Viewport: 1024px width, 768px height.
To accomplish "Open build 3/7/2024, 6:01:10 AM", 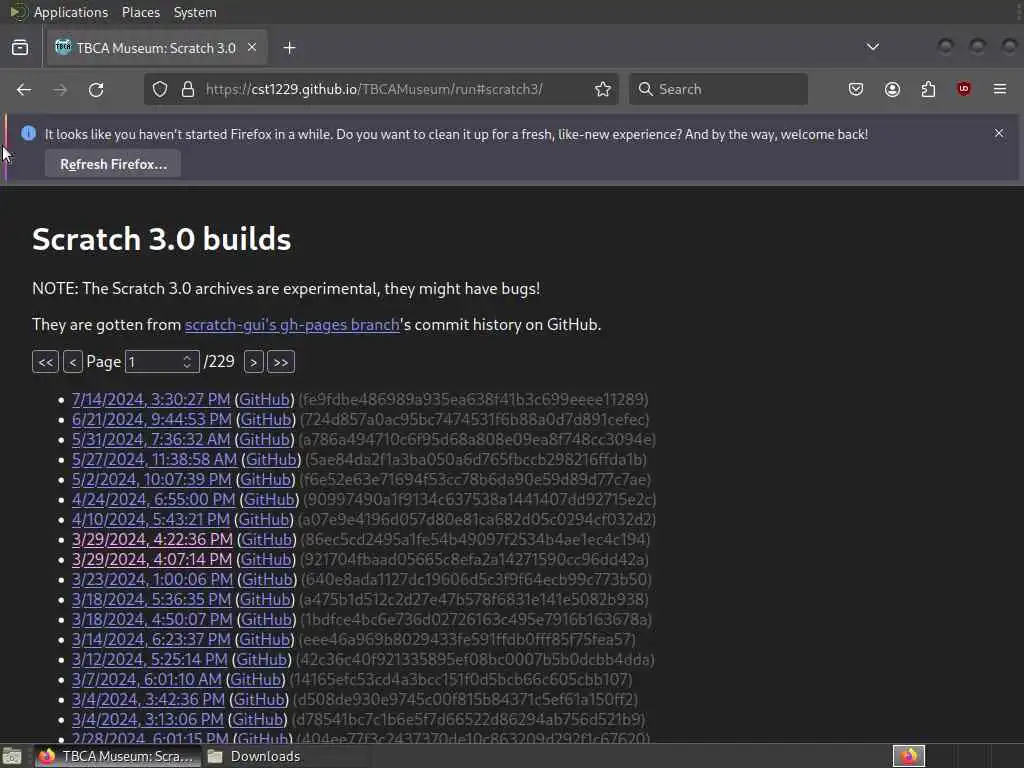I will pos(146,679).
